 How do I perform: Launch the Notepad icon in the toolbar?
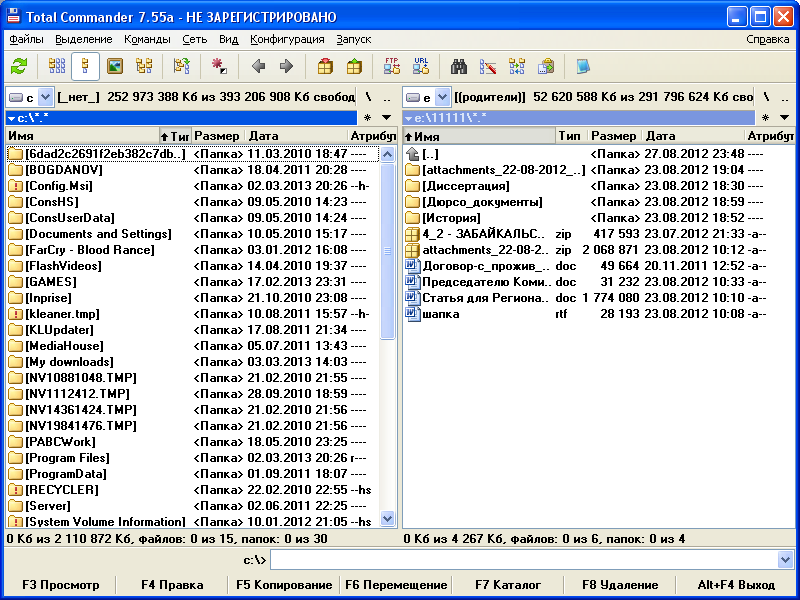[583, 66]
